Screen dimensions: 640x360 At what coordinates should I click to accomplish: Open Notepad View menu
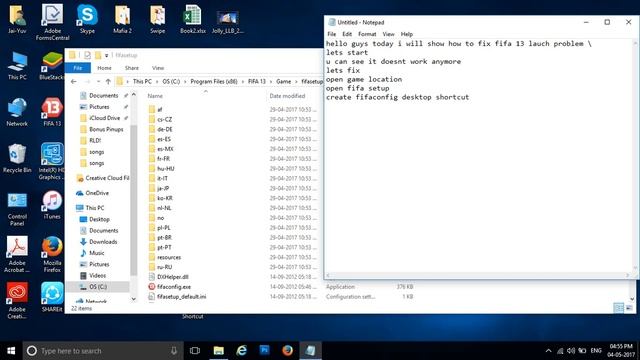click(x=388, y=34)
